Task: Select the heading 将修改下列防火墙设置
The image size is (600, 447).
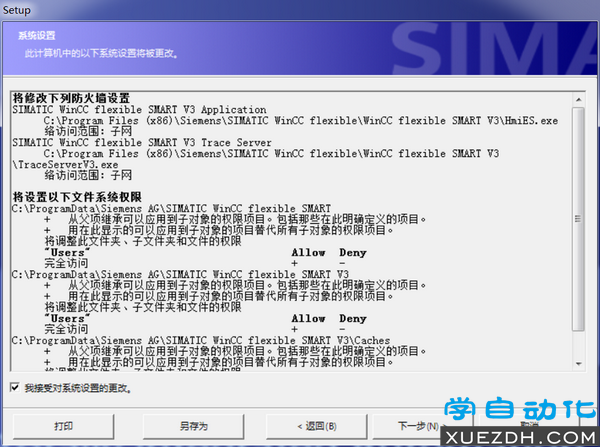Action: click(x=71, y=98)
